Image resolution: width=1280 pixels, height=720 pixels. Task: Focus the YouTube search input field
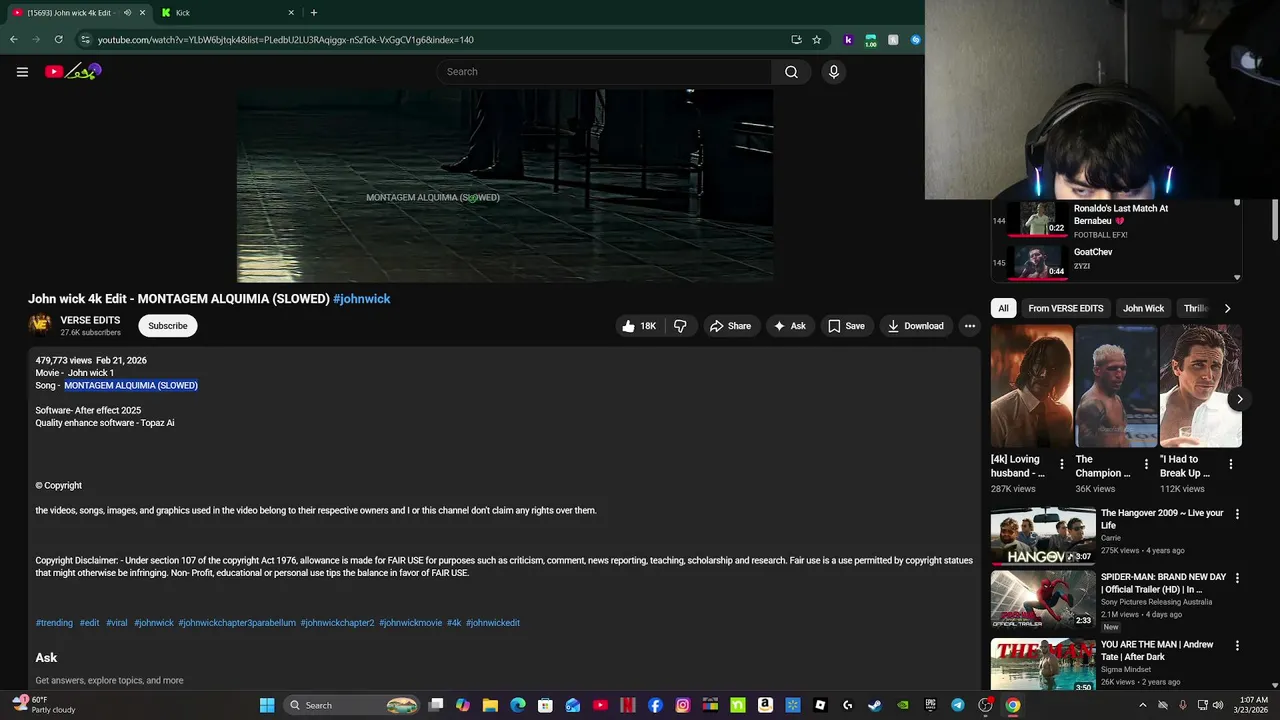tap(604, 72)
